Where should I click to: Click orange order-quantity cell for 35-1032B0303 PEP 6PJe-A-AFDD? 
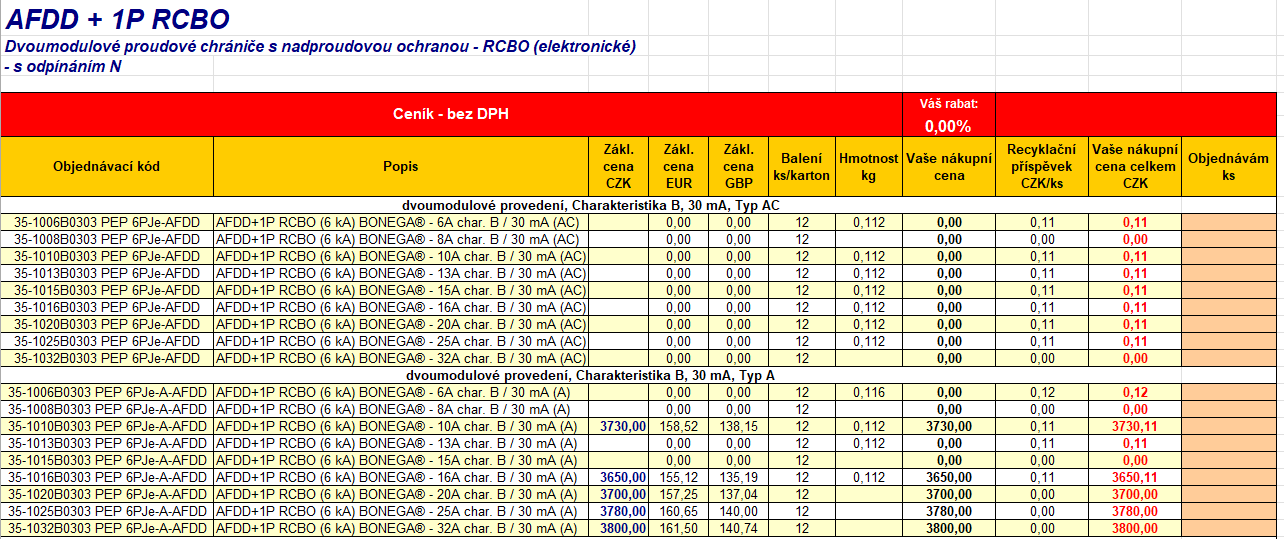(1229, 528)
